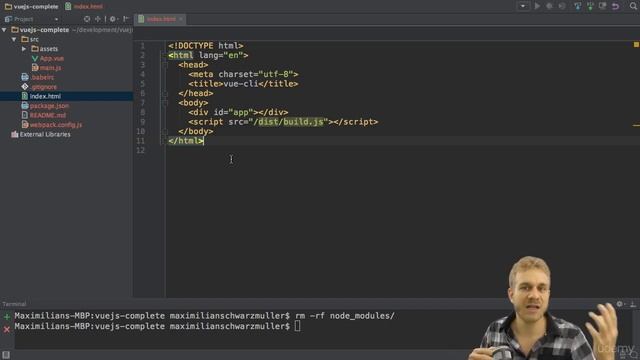This screenshot has width=640, height=360.
Task: Click the Run play button in toolbar
Action: pos(537,6)
